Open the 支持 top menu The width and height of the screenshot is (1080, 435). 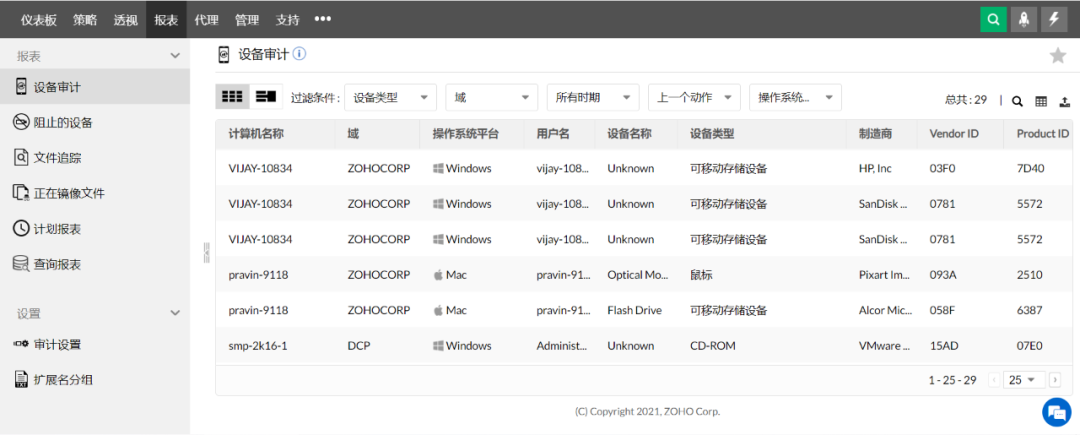click(287, 20)
